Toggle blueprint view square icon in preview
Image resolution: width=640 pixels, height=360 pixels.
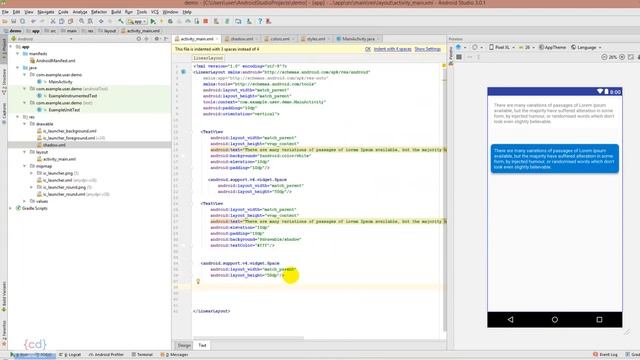(459, 57)
